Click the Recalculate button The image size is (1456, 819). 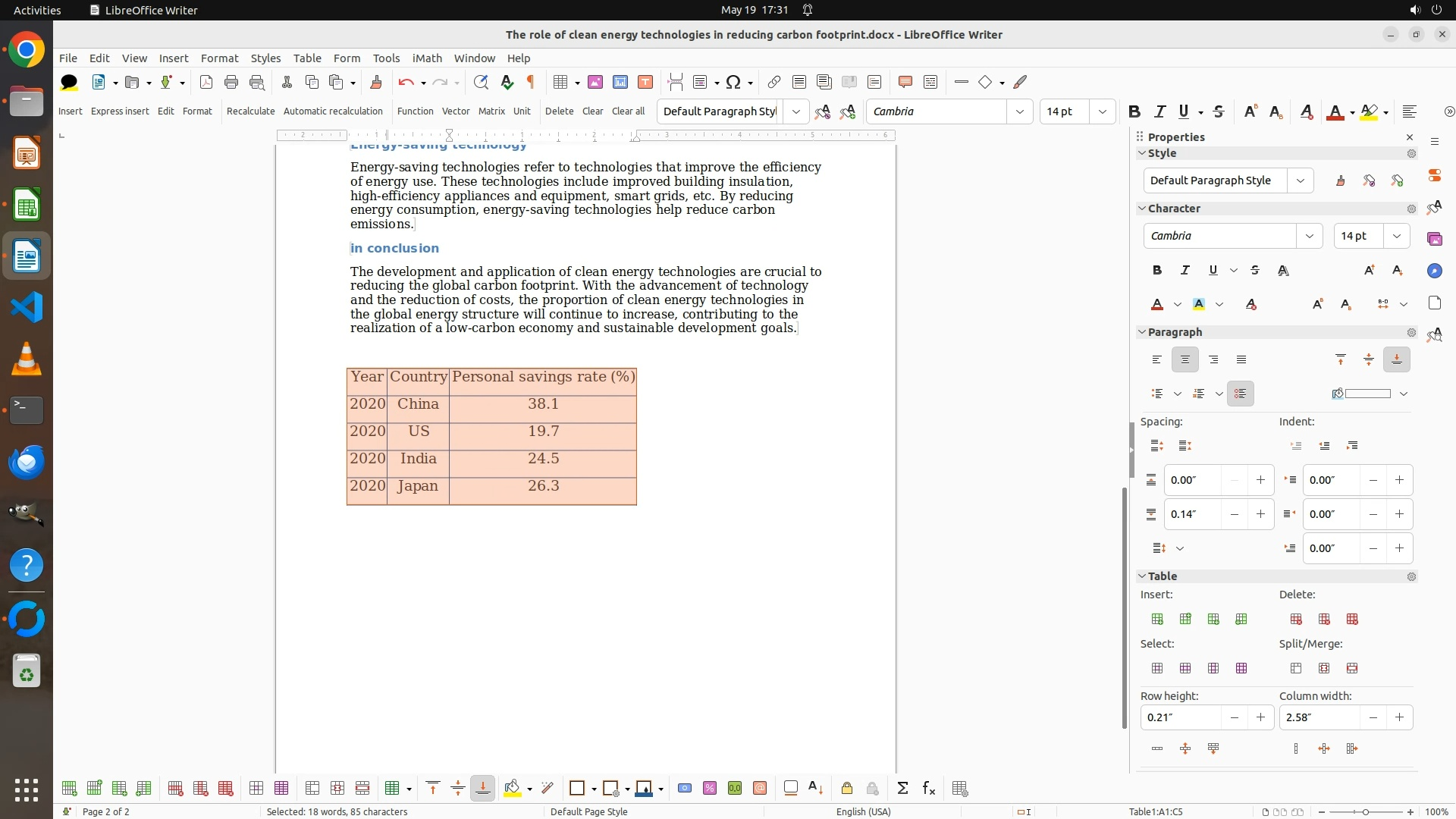tap(250, 111)
